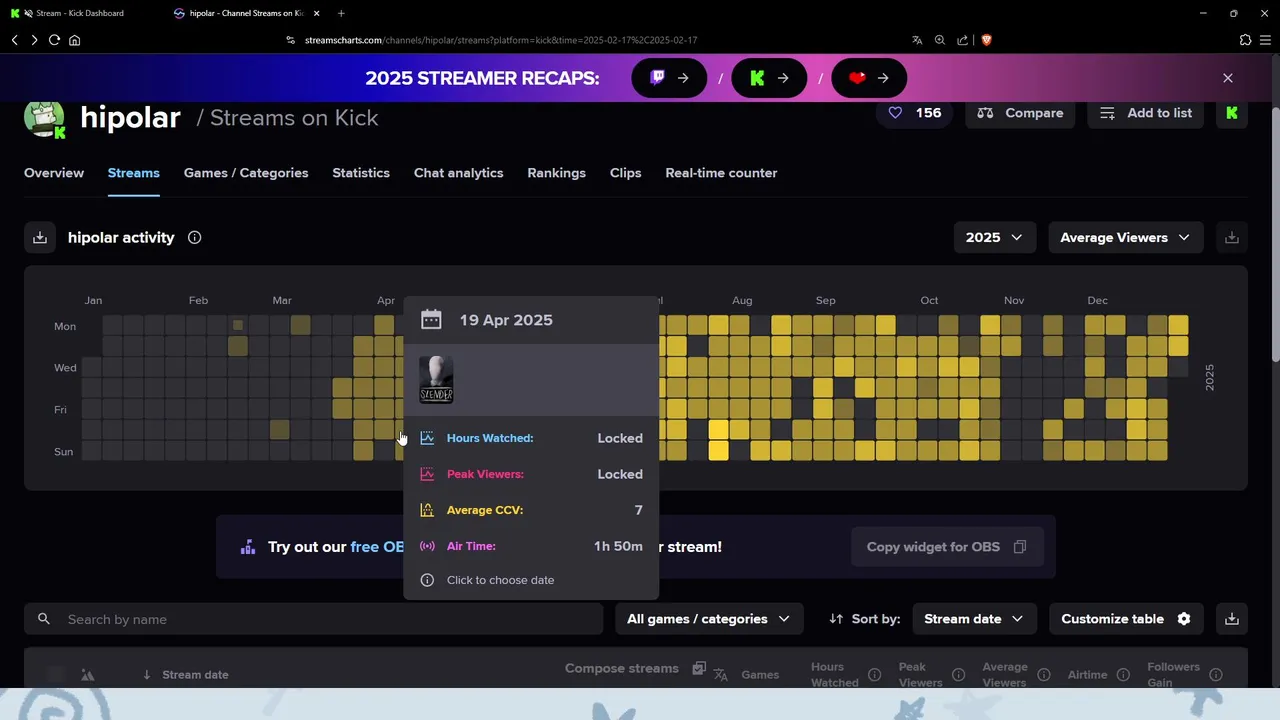View the Clips tab
Viewport: 1280px width, 720px height.
click(625, 173)
